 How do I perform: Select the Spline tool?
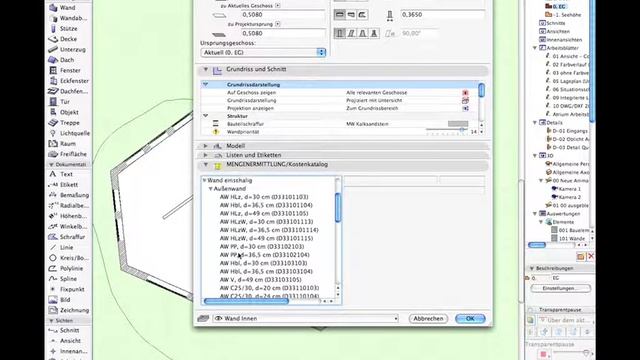click(68, 279)
